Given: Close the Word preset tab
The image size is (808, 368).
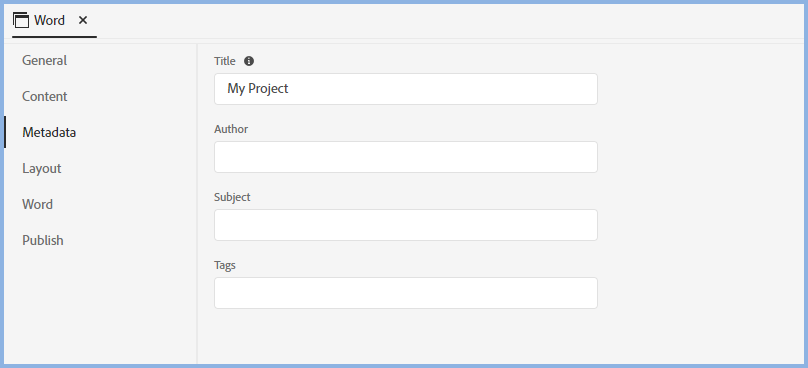Looking at the screenshot, I should (83, 21).
